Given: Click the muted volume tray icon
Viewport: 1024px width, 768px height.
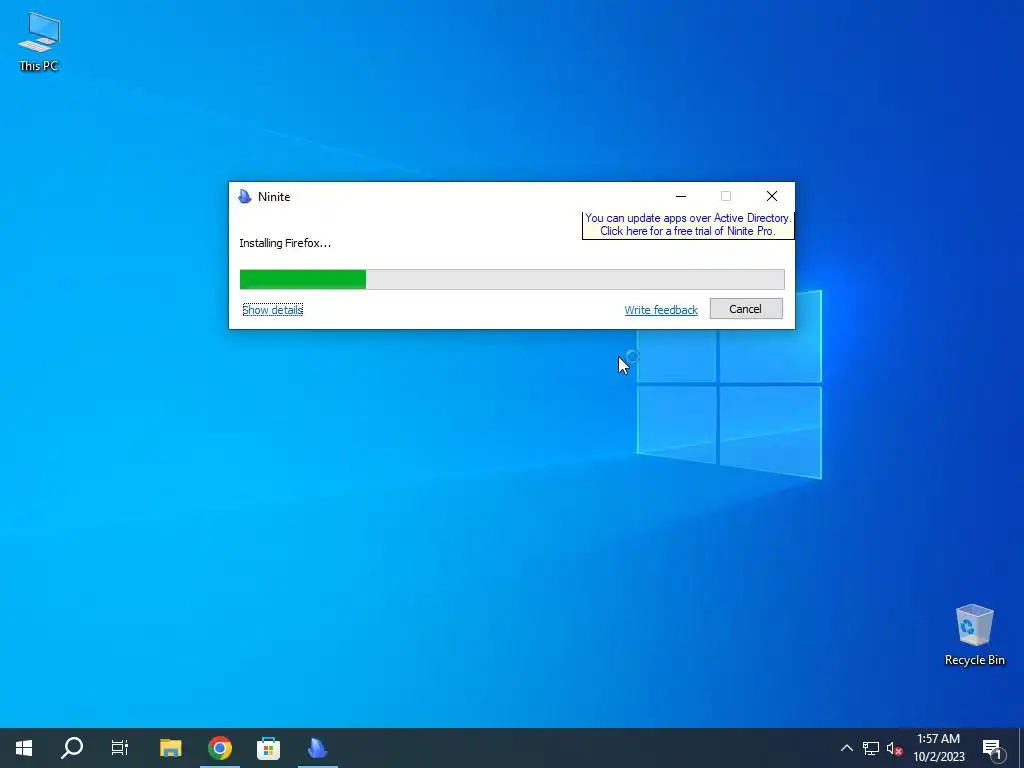Looking at the screenshot, I should [894, 748].
